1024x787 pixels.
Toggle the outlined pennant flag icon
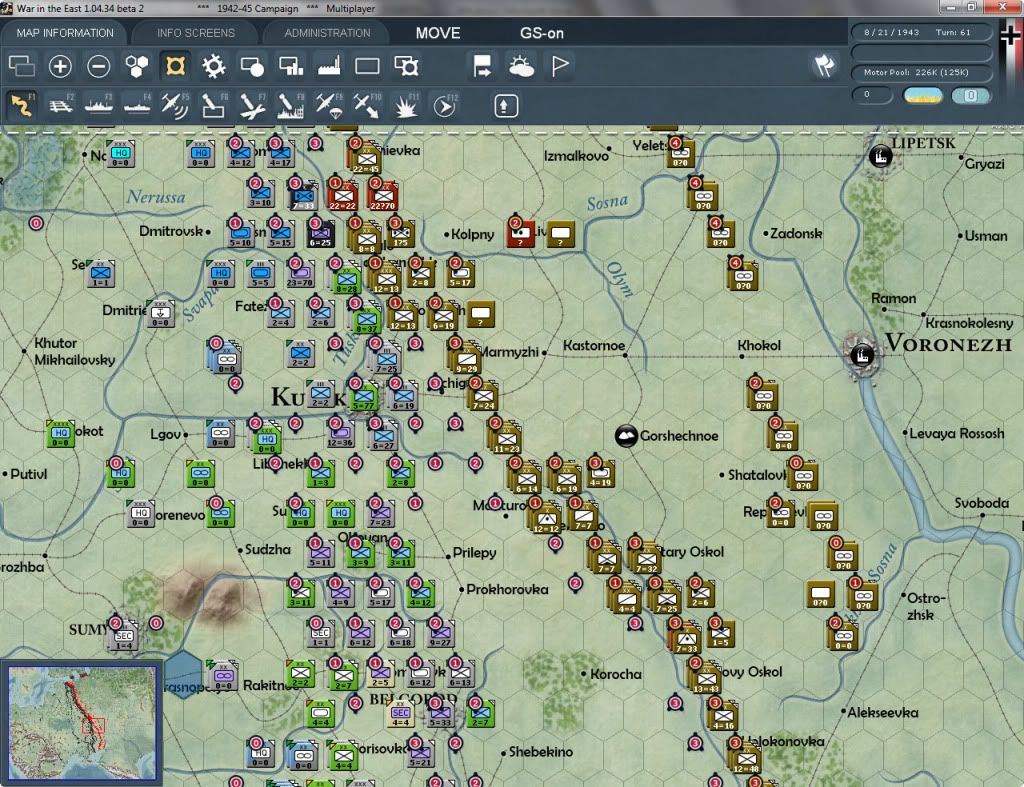point(560,66)
